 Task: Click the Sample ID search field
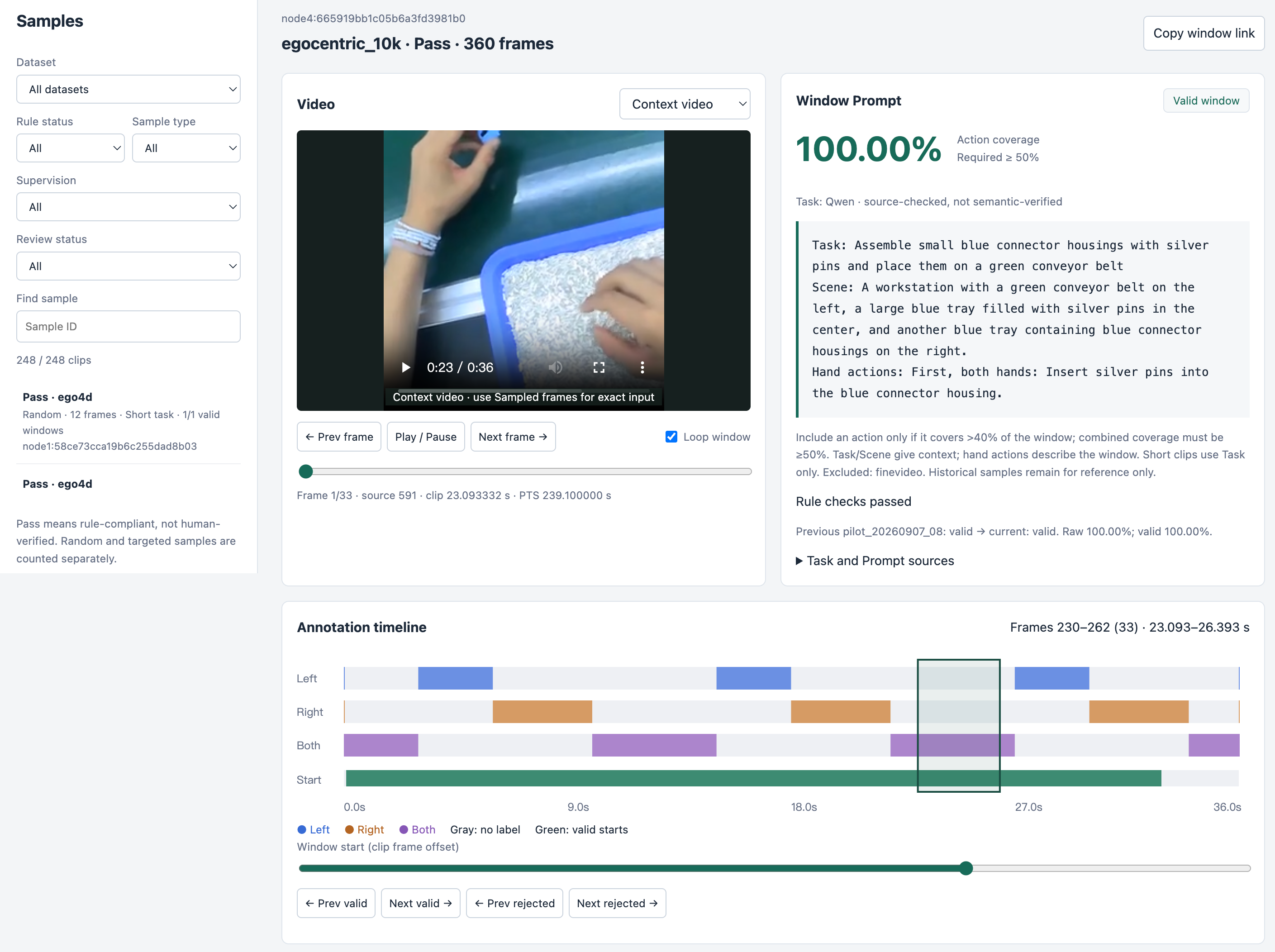click(x=128, y=327)
